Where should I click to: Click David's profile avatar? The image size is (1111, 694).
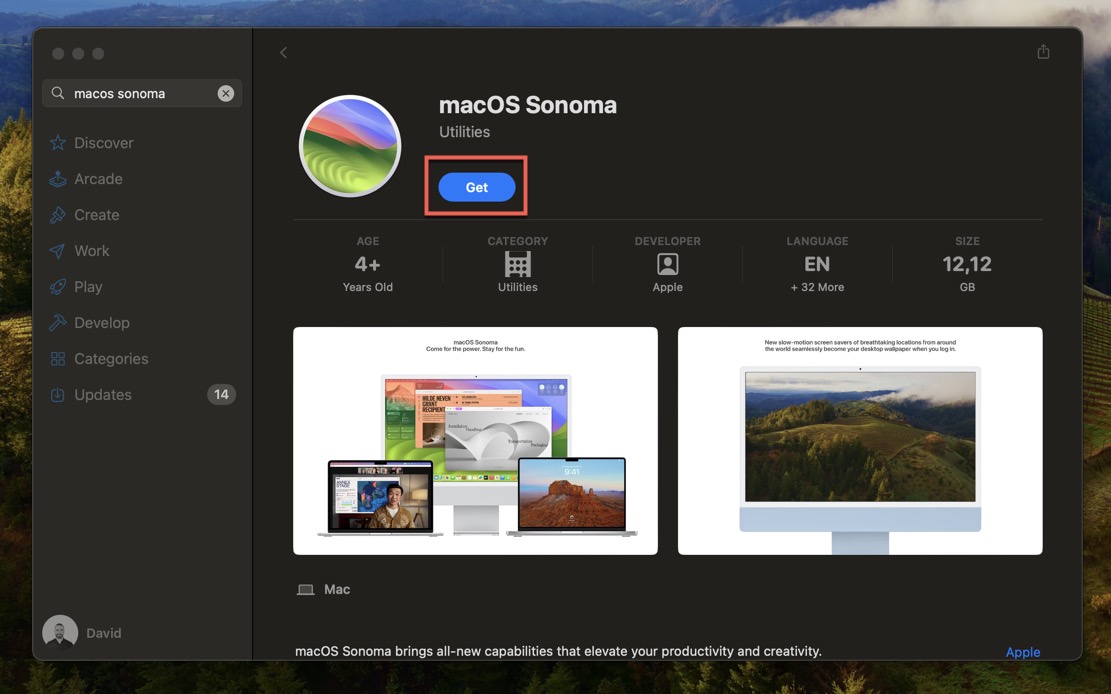60,632
